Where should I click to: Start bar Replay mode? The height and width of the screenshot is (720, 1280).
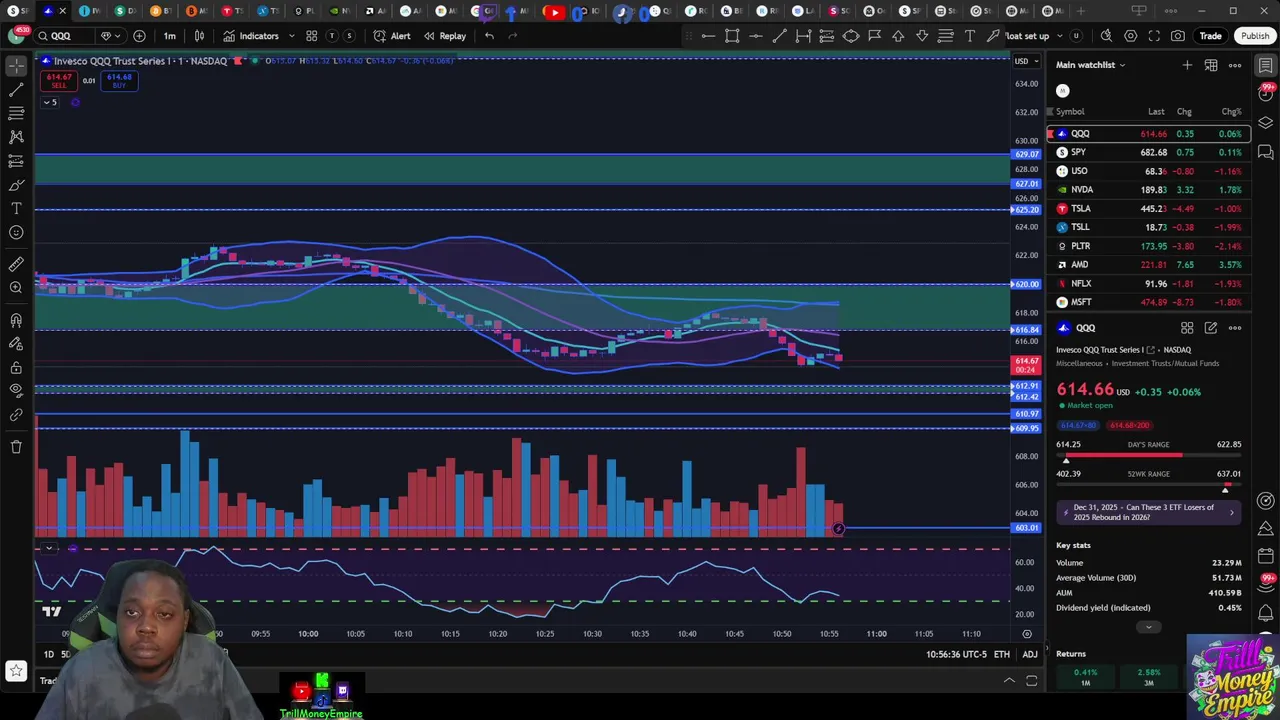coord(444,36)
